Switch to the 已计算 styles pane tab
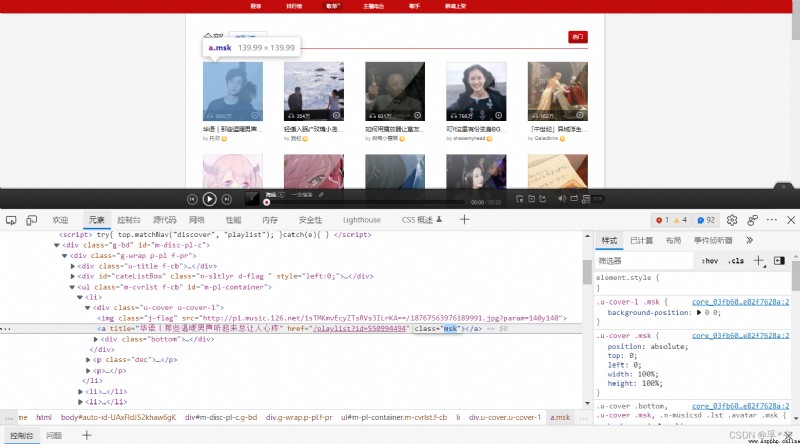 coord(641,240)
